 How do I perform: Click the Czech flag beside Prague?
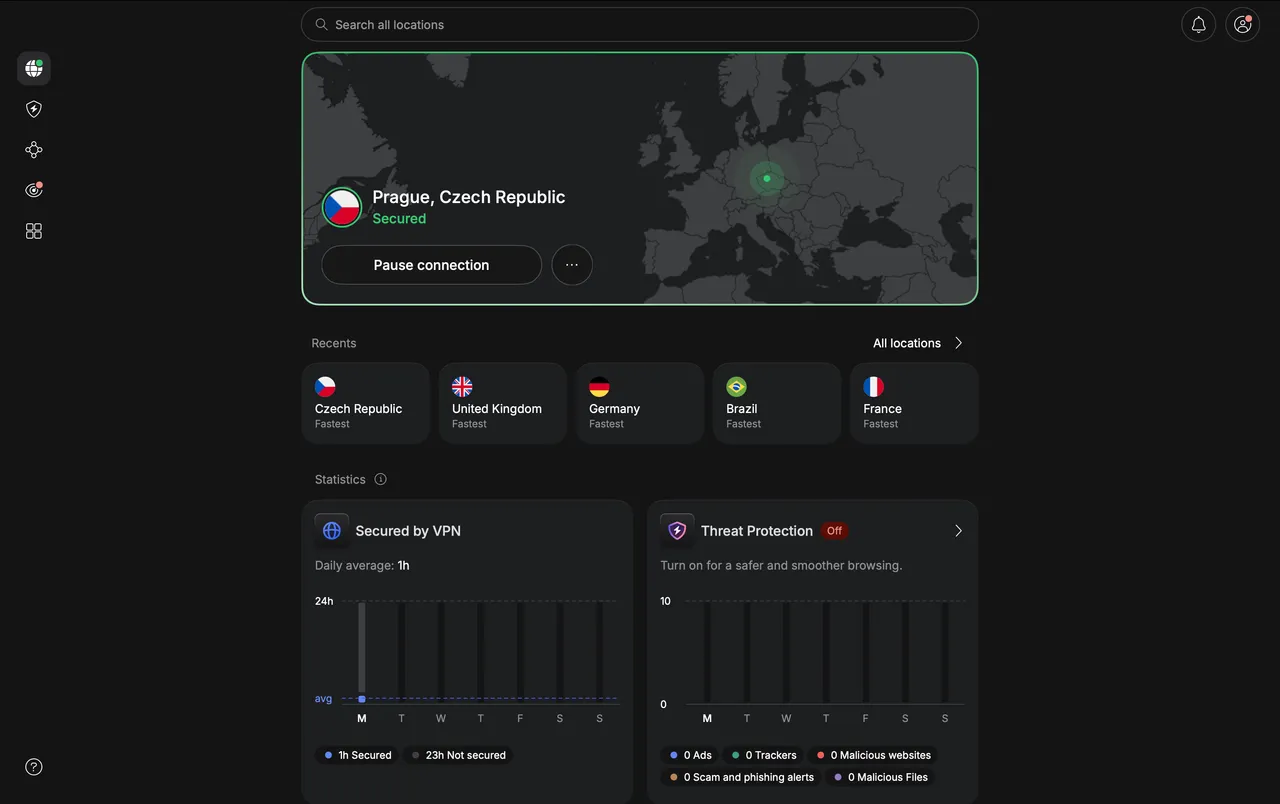coord(342,207)
